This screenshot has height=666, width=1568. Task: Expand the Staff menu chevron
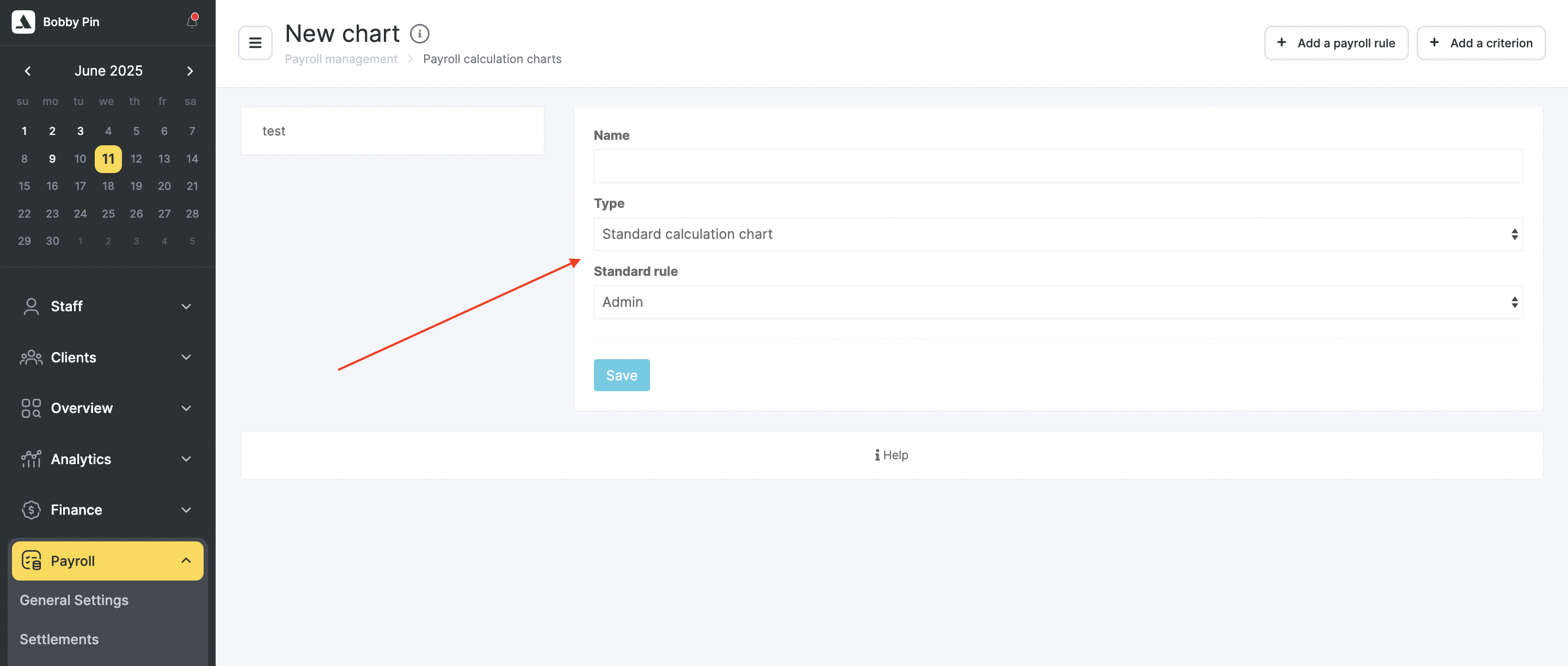click(186, 306)
